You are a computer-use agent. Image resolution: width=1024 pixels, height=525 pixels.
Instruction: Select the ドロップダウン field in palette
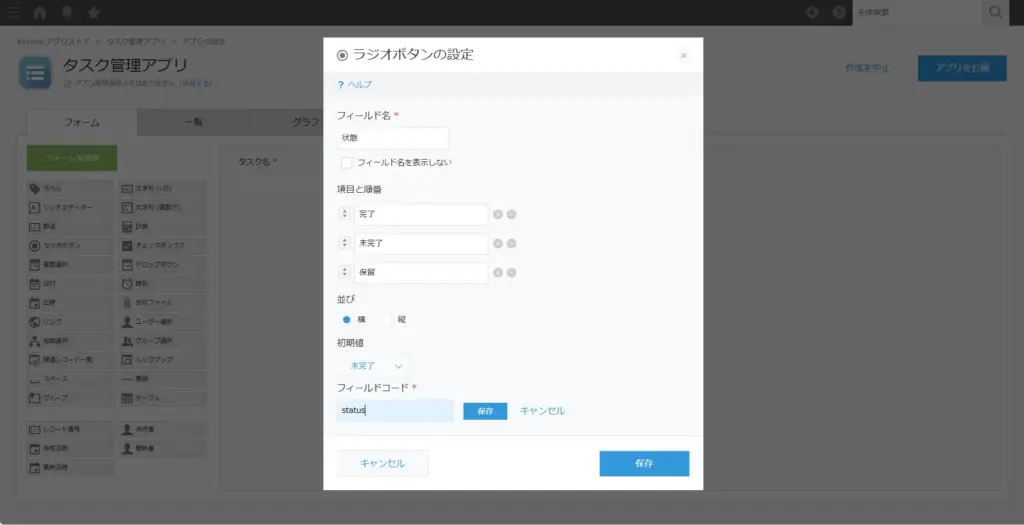tap(163, 264)
